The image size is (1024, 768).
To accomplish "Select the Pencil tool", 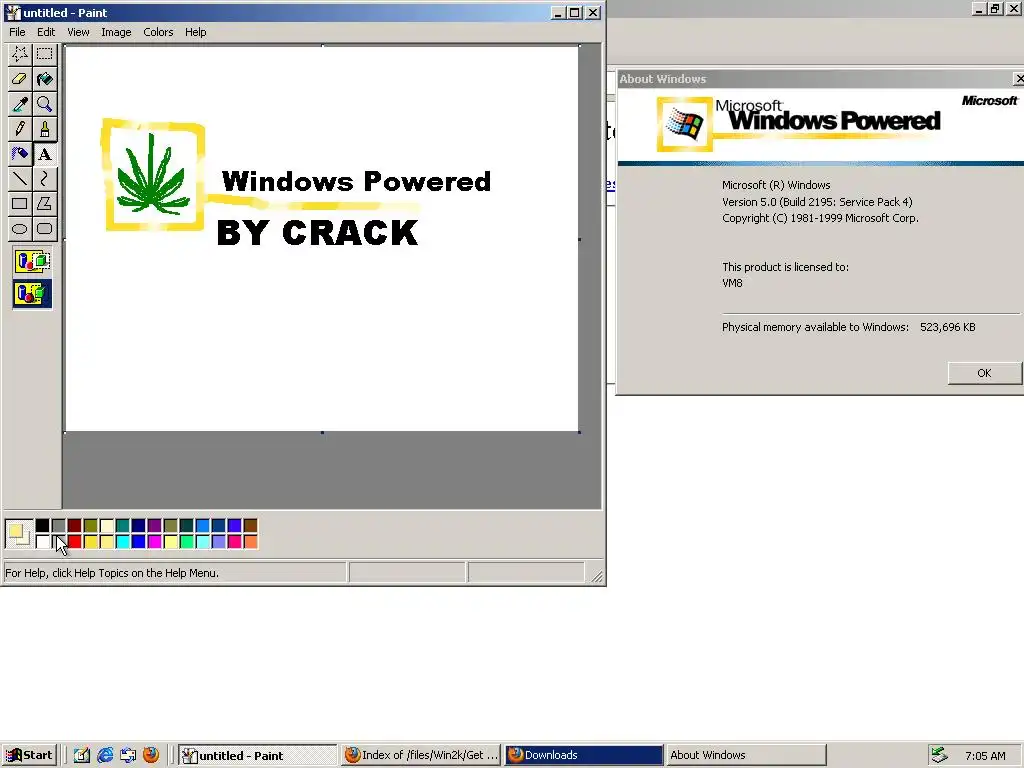I will tap(20, 129).
